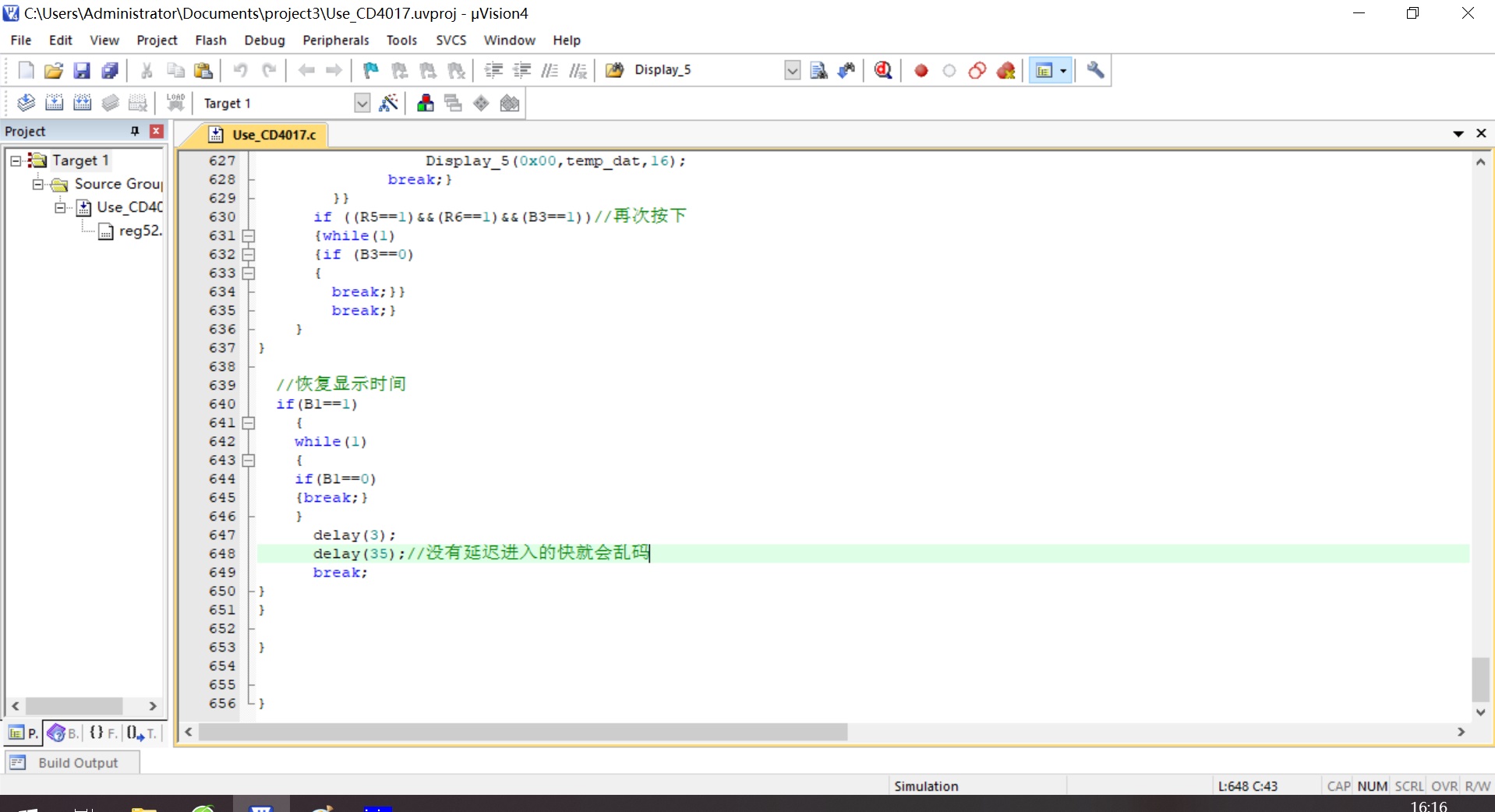Collapse code fold at line 643

[x=248, y=460]
